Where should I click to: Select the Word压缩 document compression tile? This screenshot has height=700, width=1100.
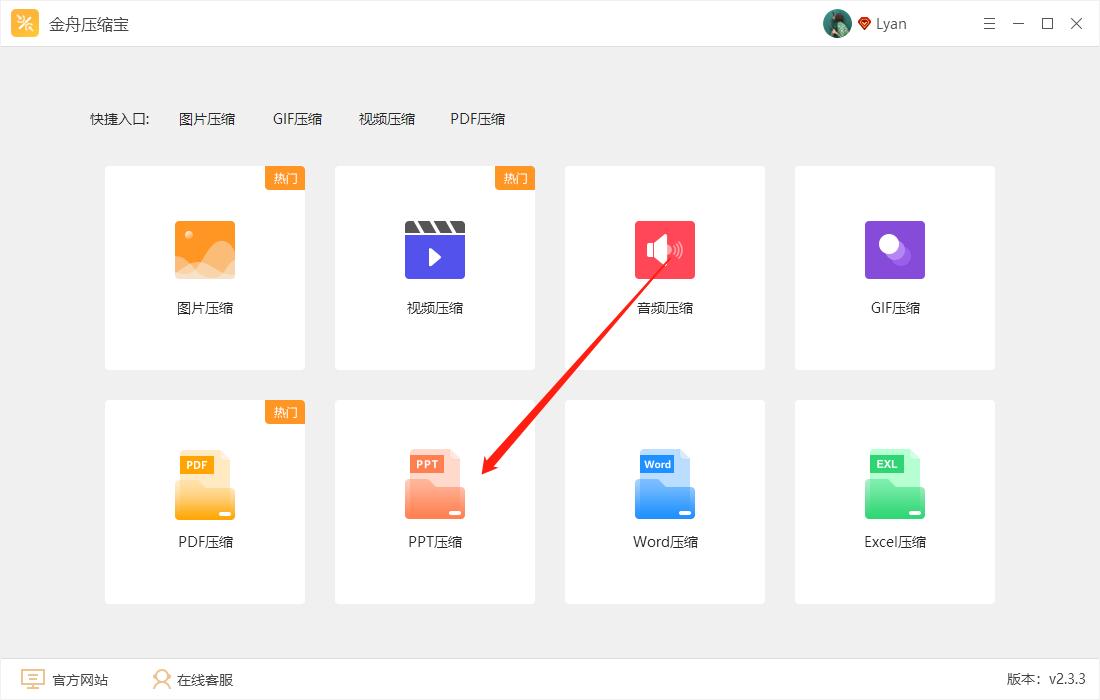[x=664, y=500]
